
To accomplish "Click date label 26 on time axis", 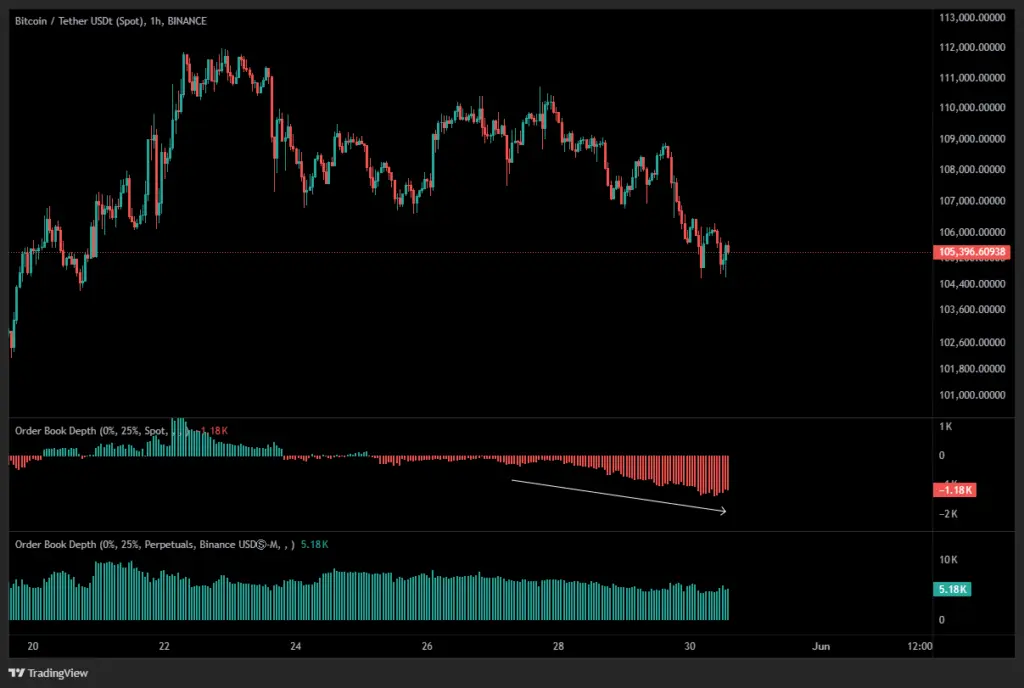I will (427, 647).
